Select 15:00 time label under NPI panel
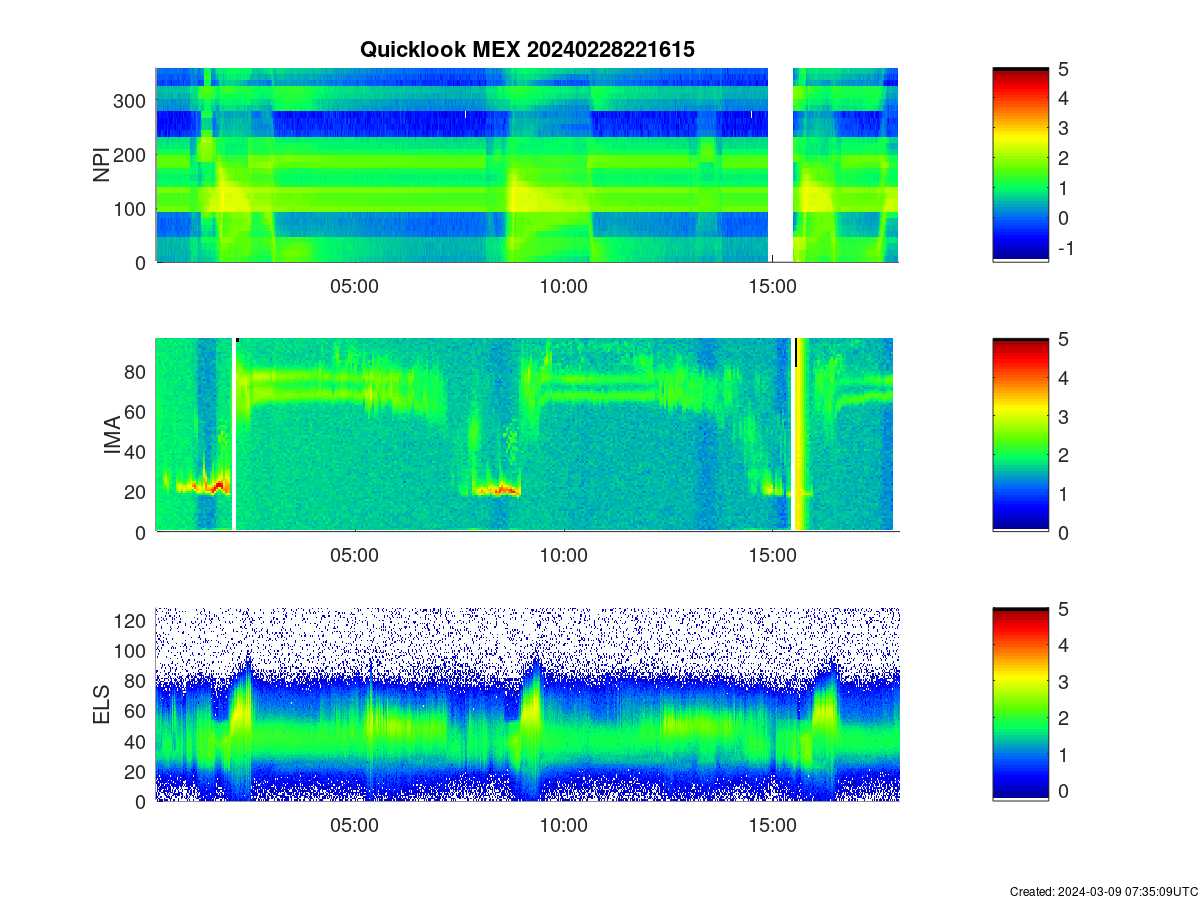Viewport: 1200px width, 900px height. tap(772, 287)
